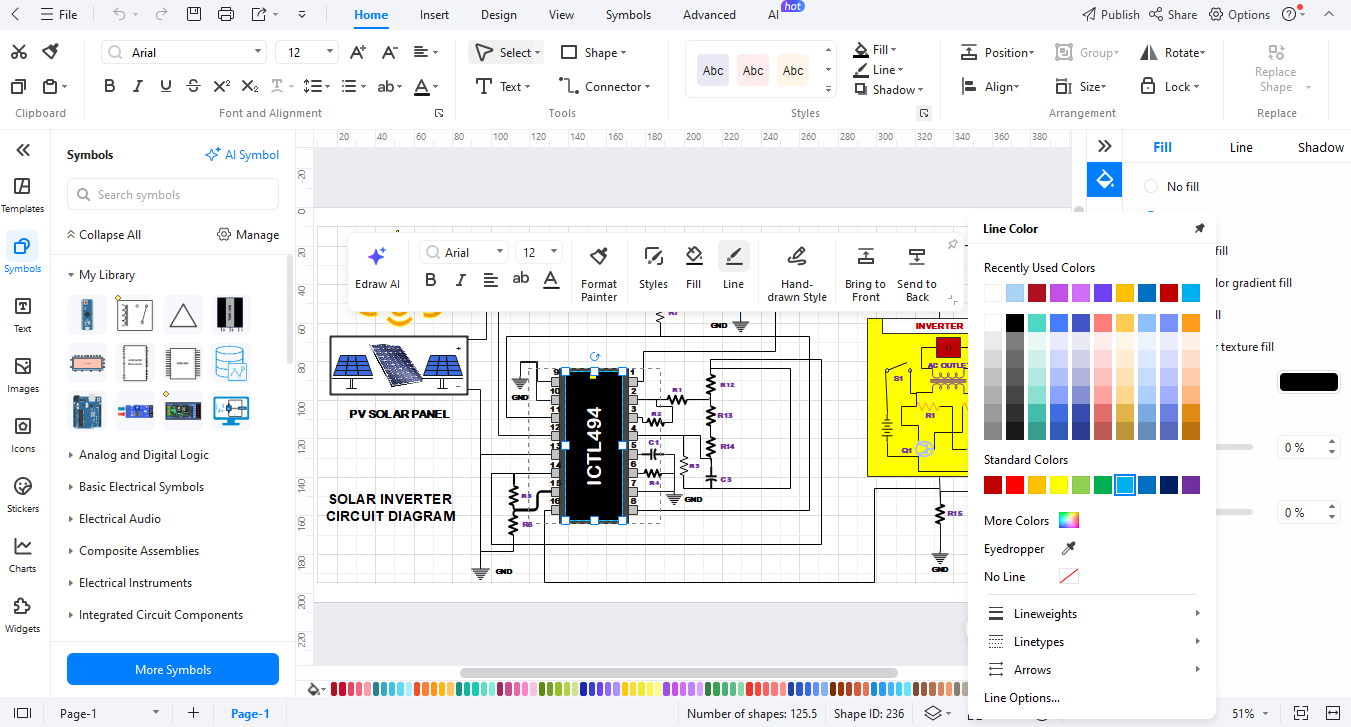
Task: Open Charts panel in left sidebar
Action: (x=23, y=555)
